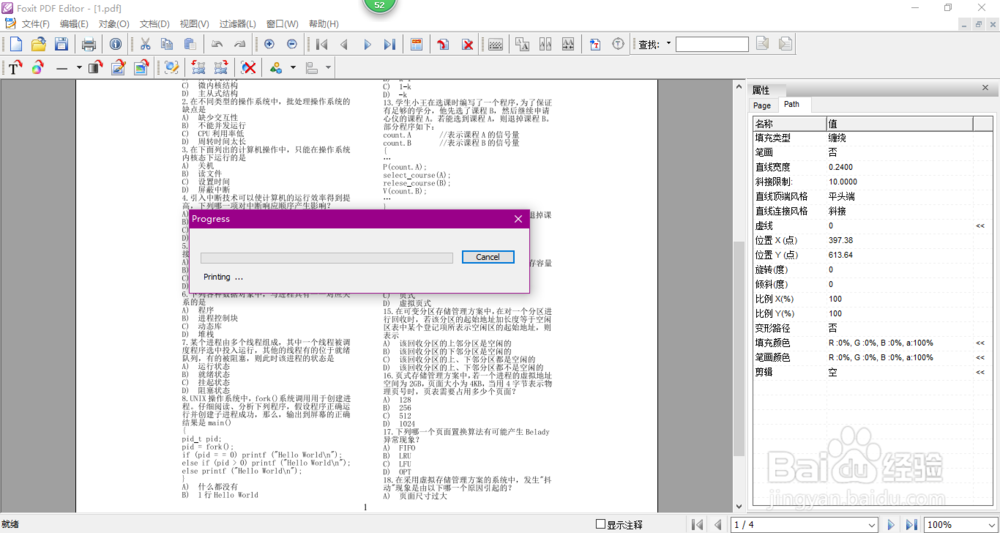
Task: Close the 属性 properties panel
Action: pos(986,89)
